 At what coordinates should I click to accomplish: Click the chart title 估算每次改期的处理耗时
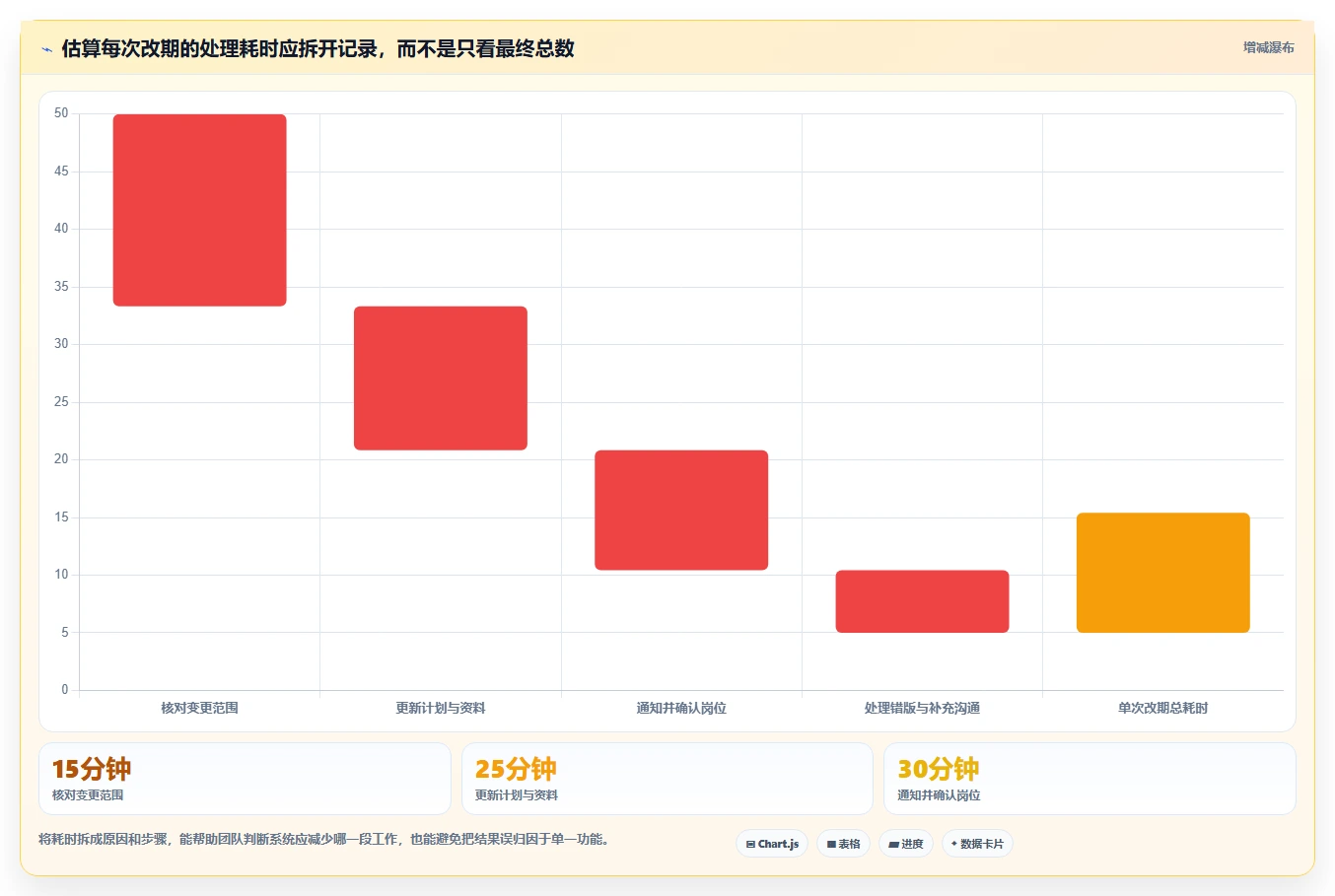pos(317,48)
